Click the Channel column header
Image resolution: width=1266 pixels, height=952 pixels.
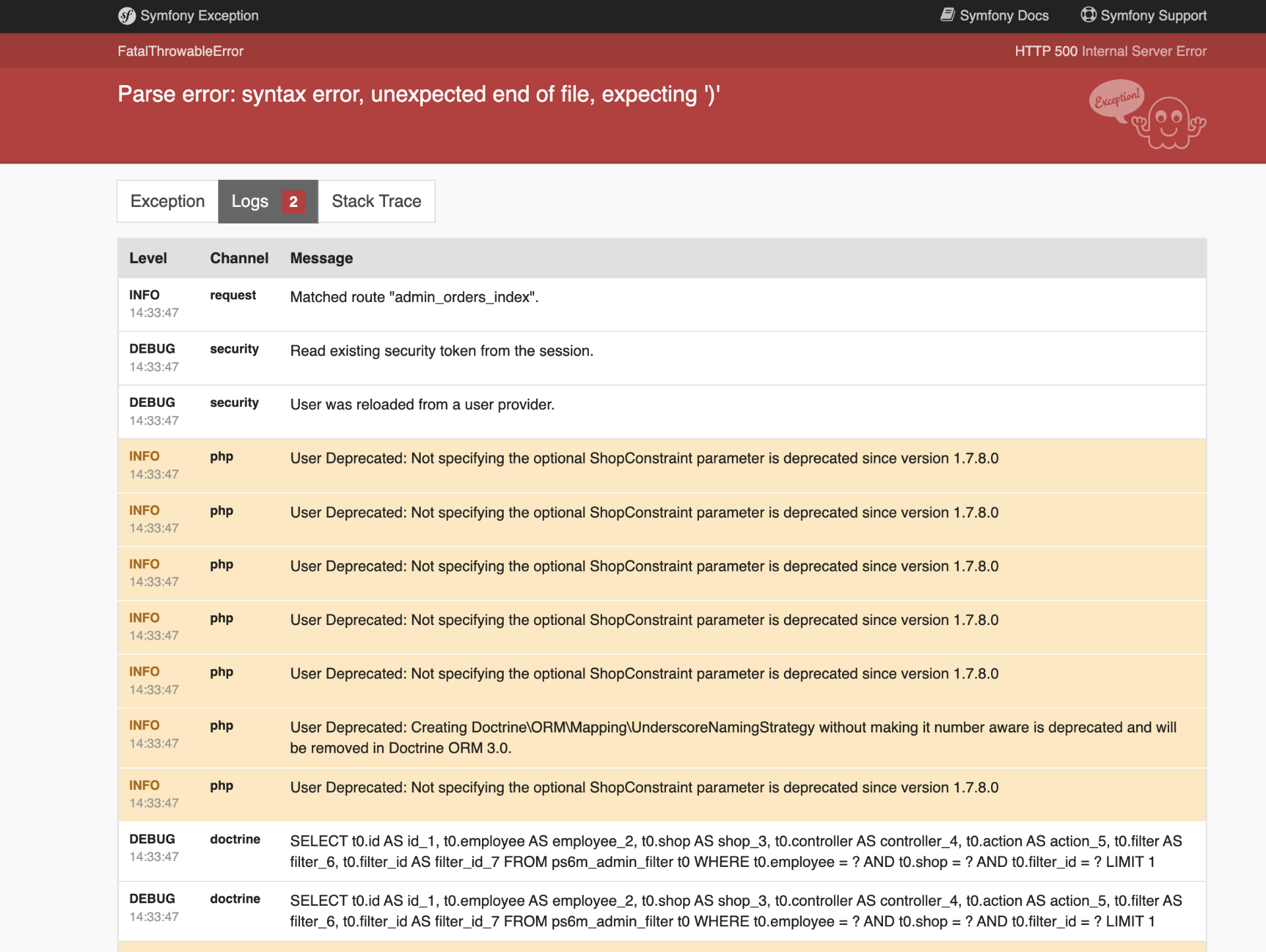(x=239, y=258)
